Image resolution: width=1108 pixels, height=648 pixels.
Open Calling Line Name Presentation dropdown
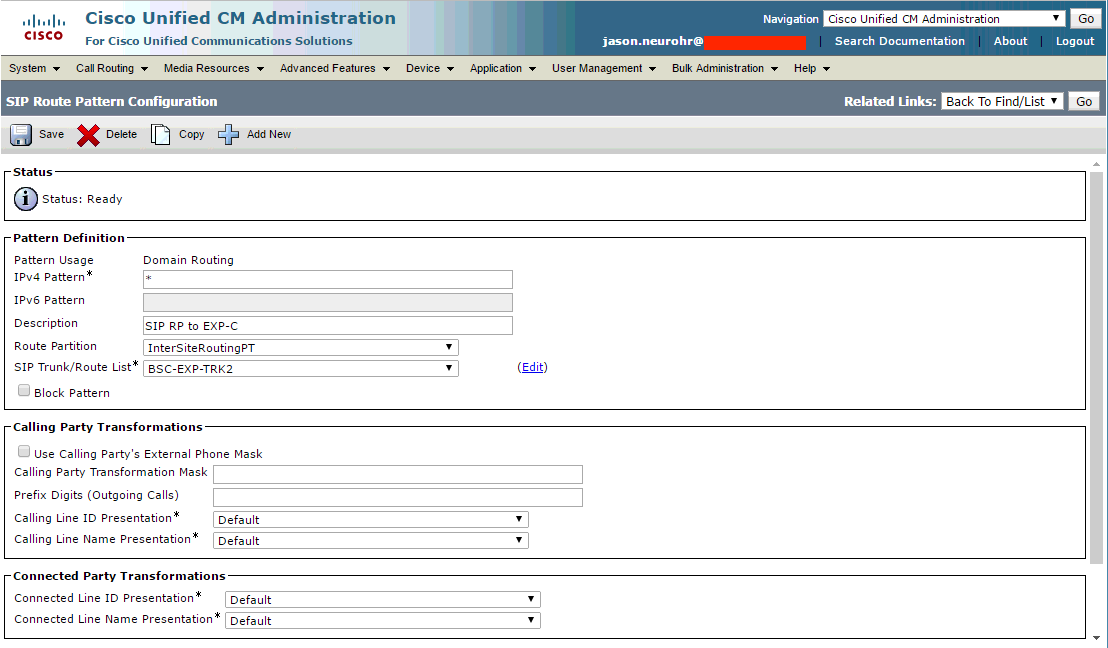tap(370, 541)
